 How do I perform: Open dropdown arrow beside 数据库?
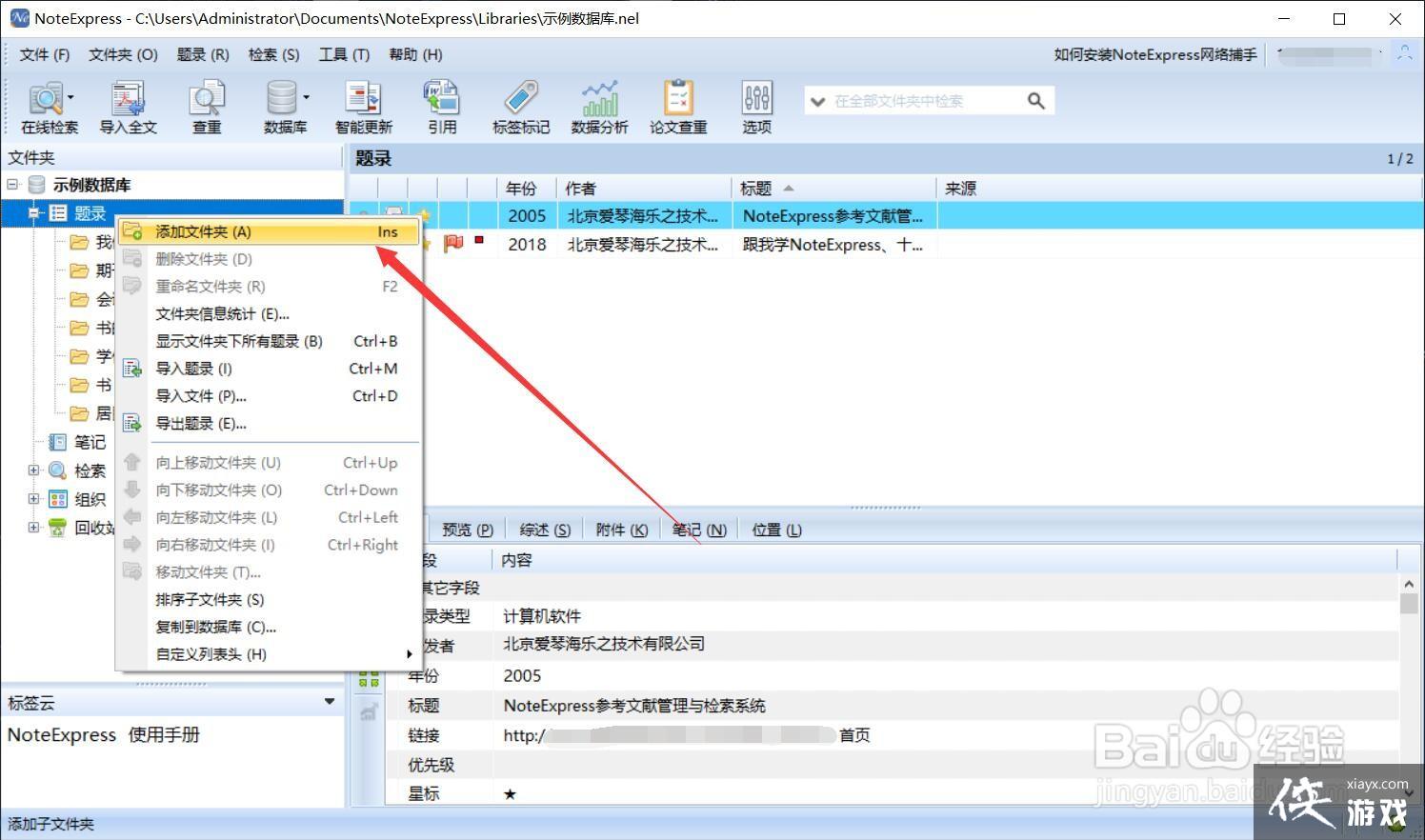(306, 97)
